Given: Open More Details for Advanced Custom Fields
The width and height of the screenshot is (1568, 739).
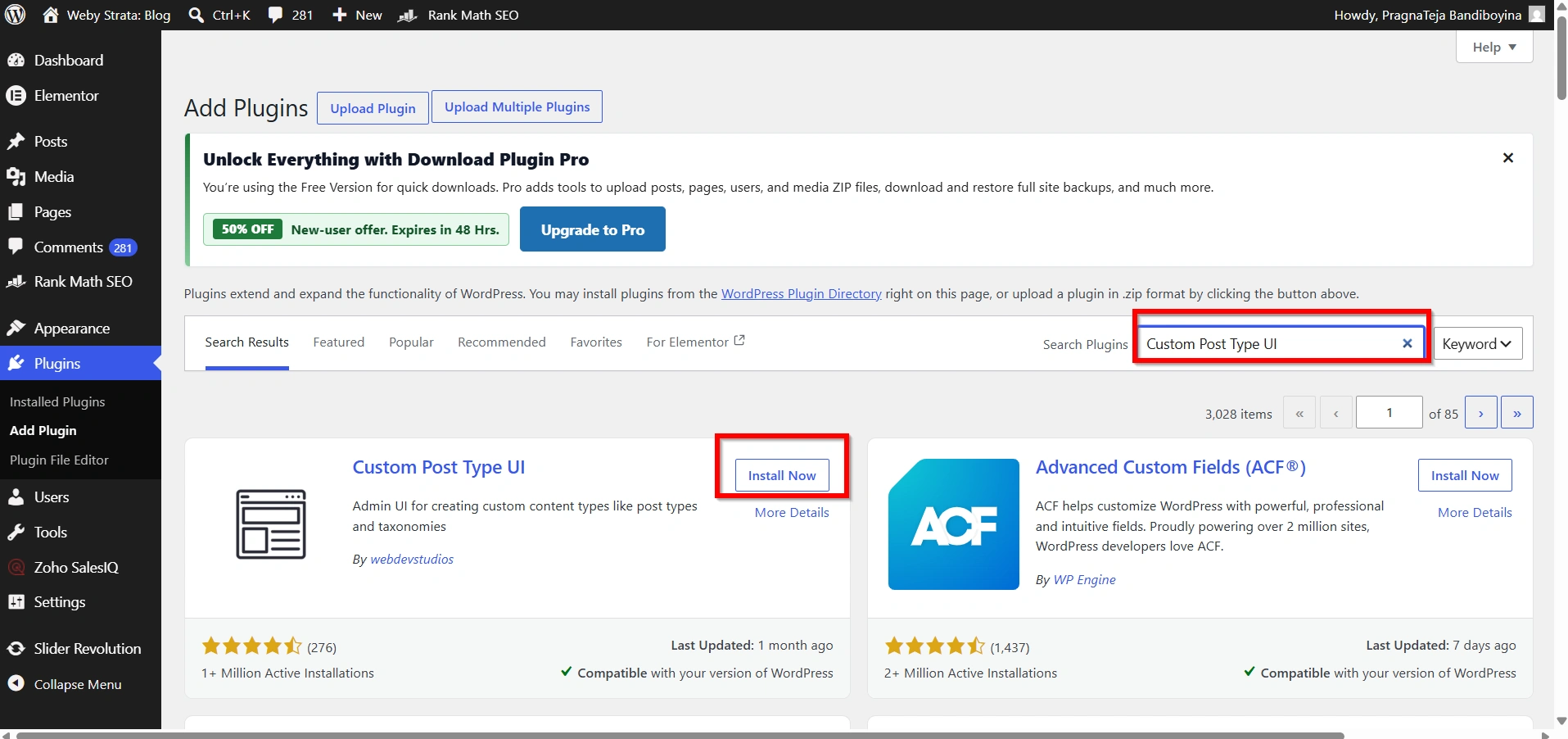Looking at the screenshot, I should click(x=1475, y=513).
